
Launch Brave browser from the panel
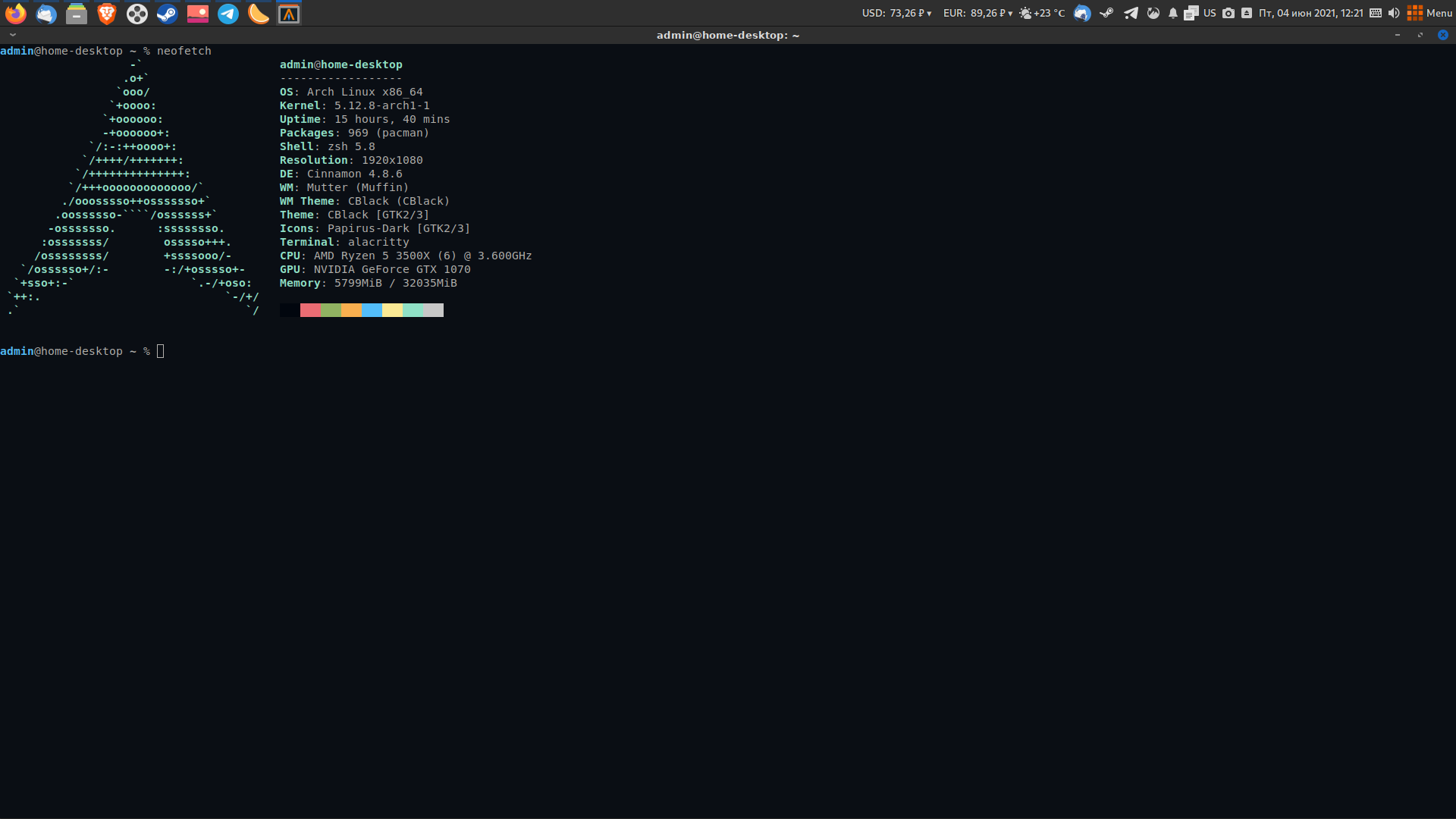(x=107, y=14)
